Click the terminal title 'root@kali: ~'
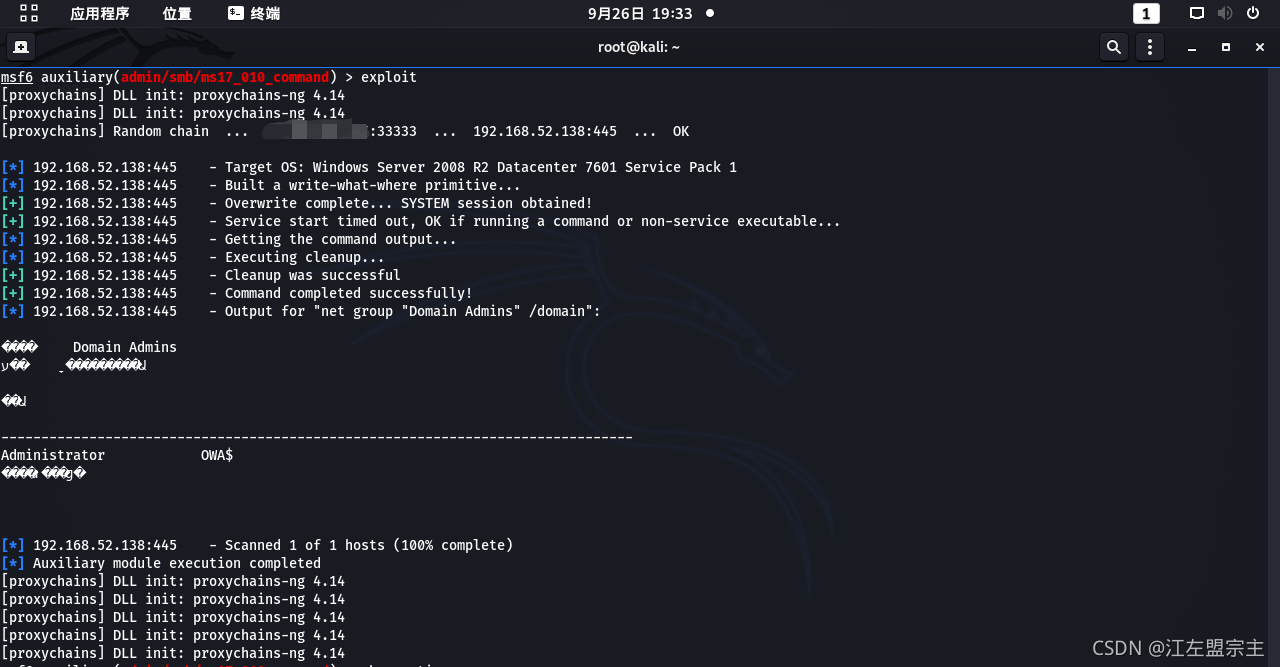This screenshot has width=1280, height=667. [639, 47]
